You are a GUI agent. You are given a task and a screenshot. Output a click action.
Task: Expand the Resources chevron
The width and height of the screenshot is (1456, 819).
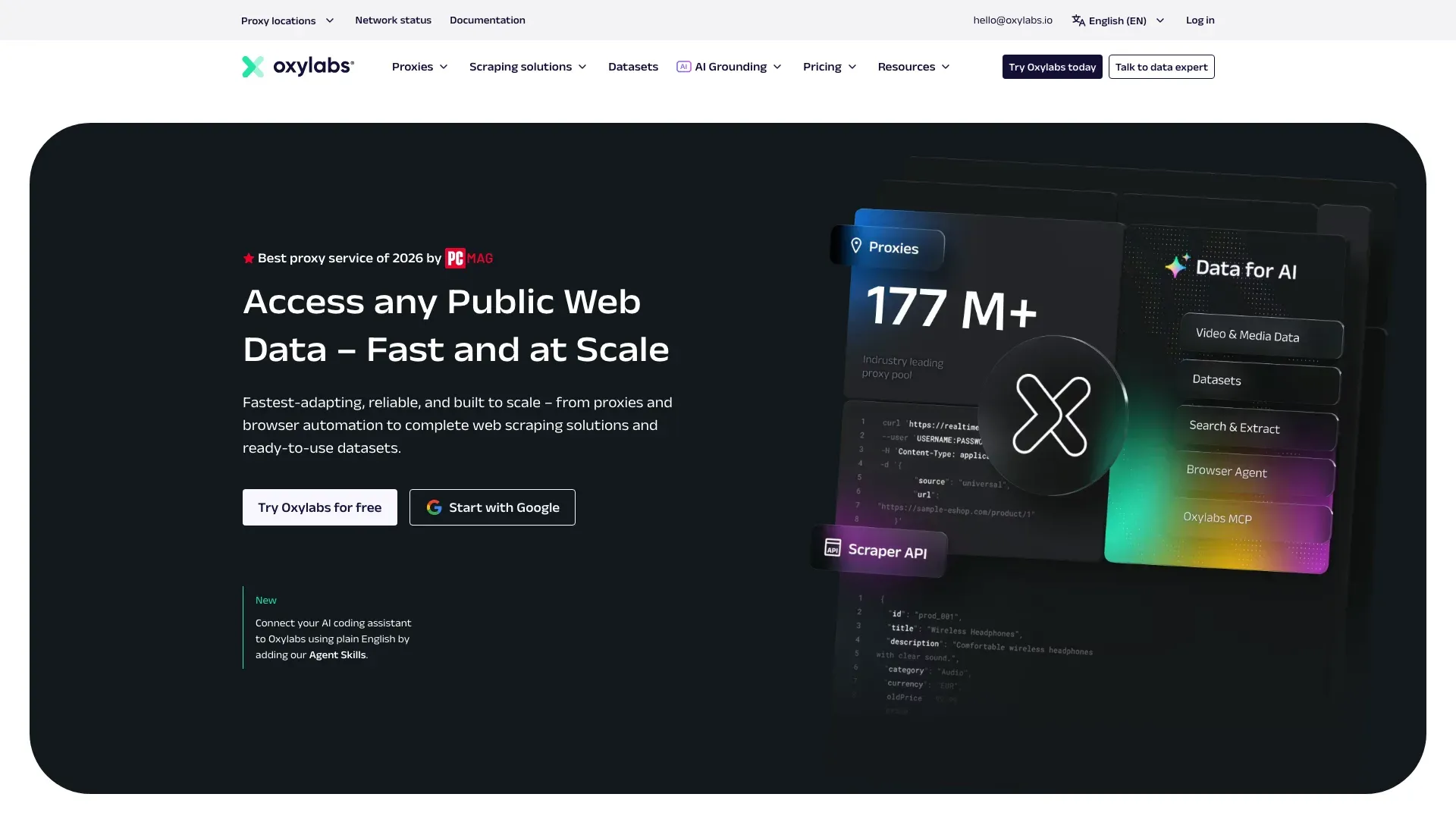[946, 67]
